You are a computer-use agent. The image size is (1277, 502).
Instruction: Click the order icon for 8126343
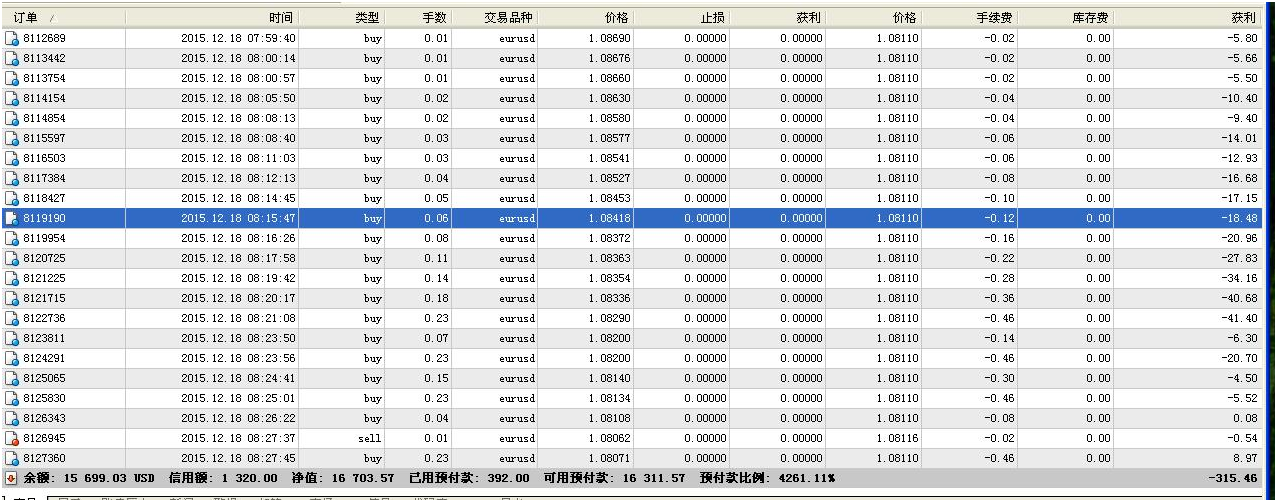pos(12,418)
